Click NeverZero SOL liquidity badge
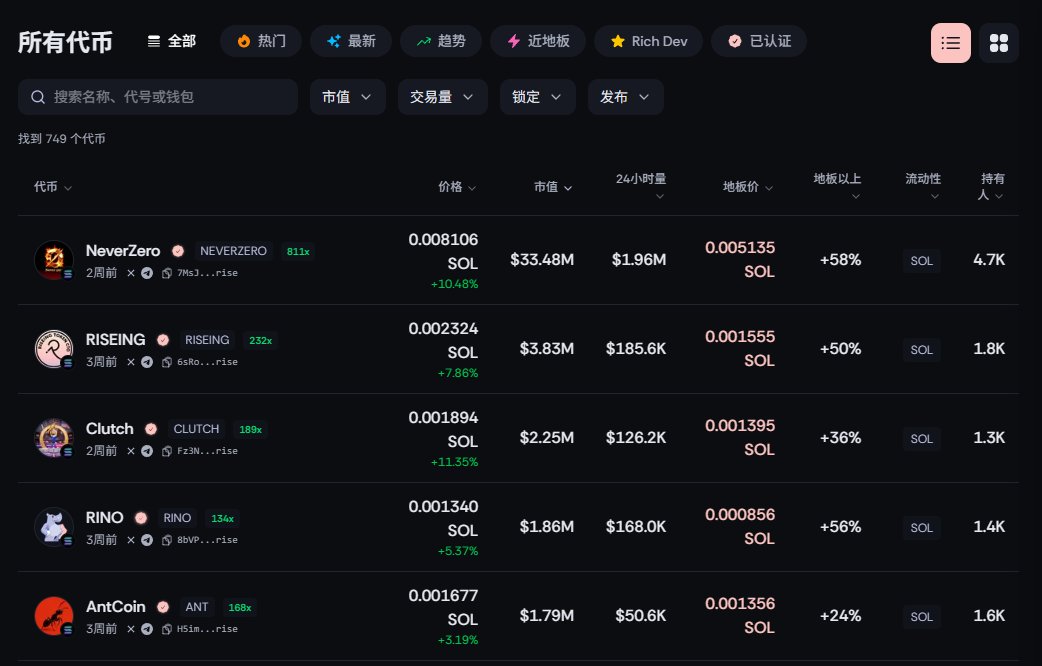This screenshot has height=666, width=1042. point(921,261)
